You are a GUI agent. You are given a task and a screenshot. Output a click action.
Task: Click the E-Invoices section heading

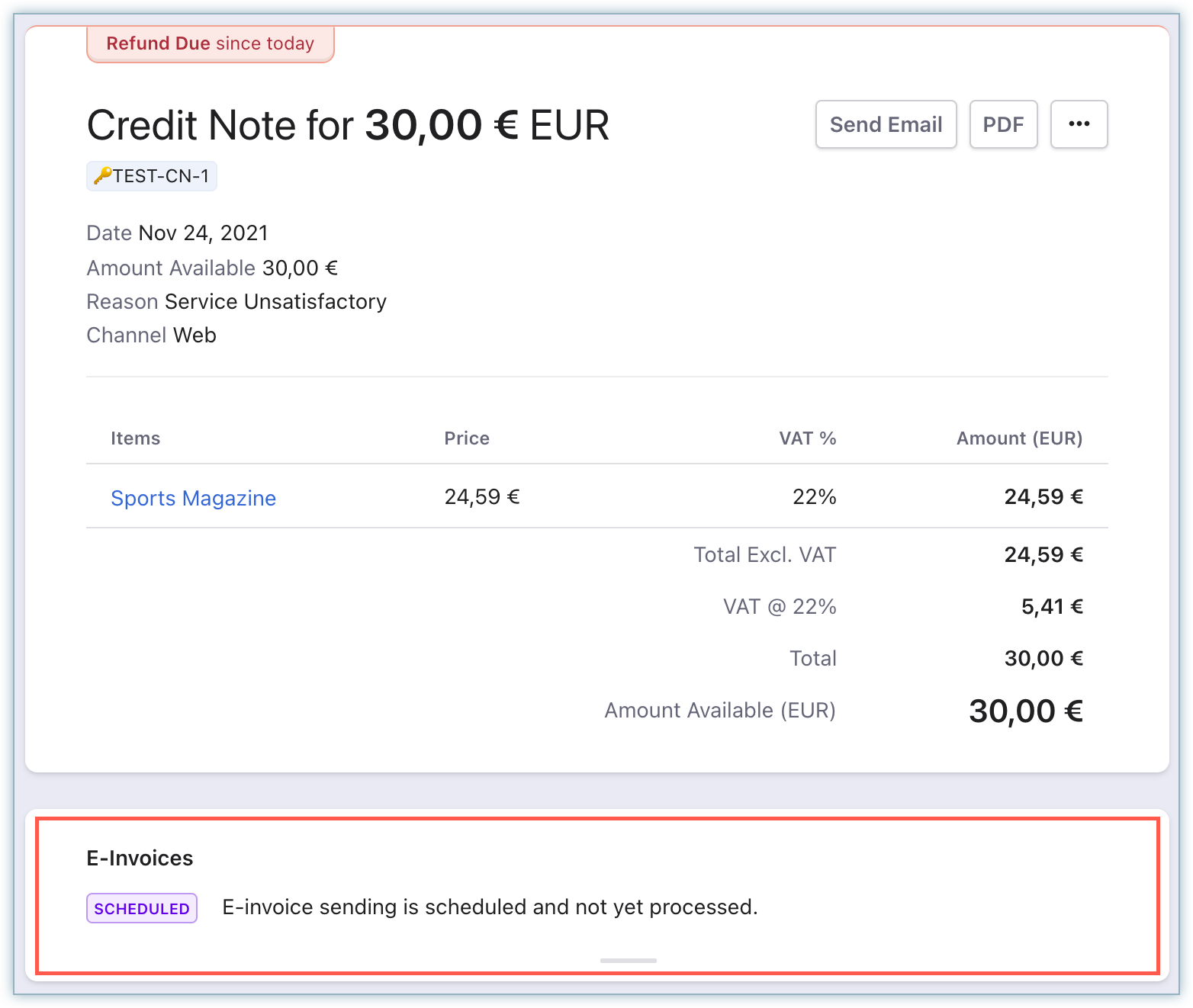tap(140, 858)
